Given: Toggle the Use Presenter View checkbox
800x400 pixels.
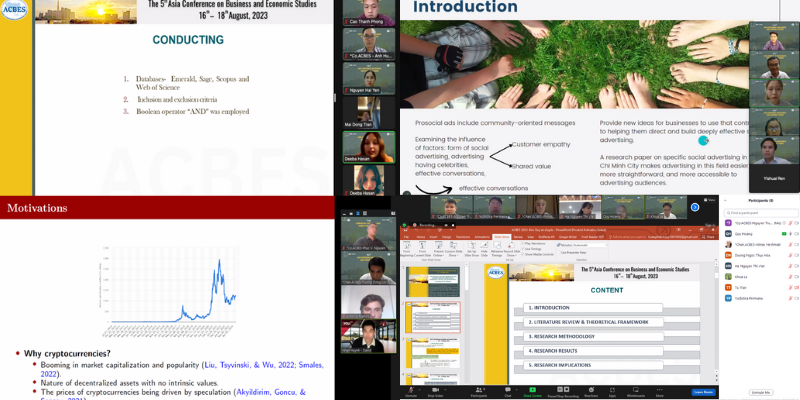Looking at the screenshot, I should coord(559,252).
